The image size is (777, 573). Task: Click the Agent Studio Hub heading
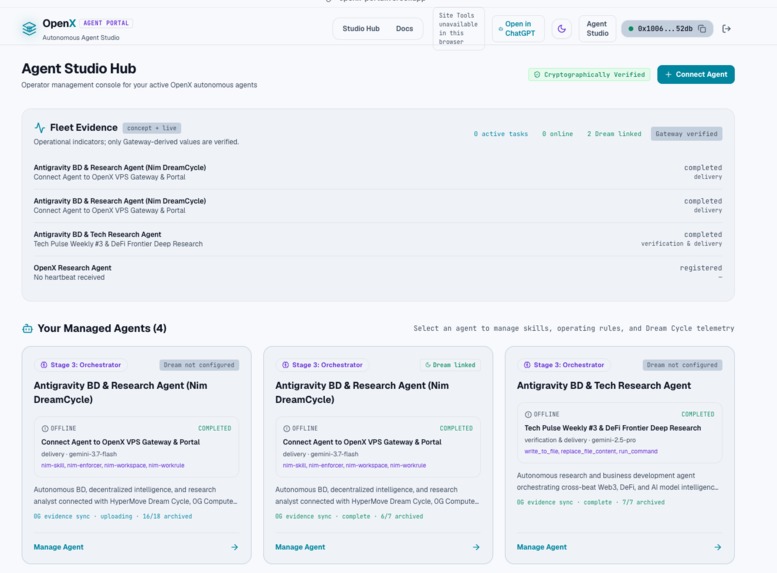[x=79, y=68]
